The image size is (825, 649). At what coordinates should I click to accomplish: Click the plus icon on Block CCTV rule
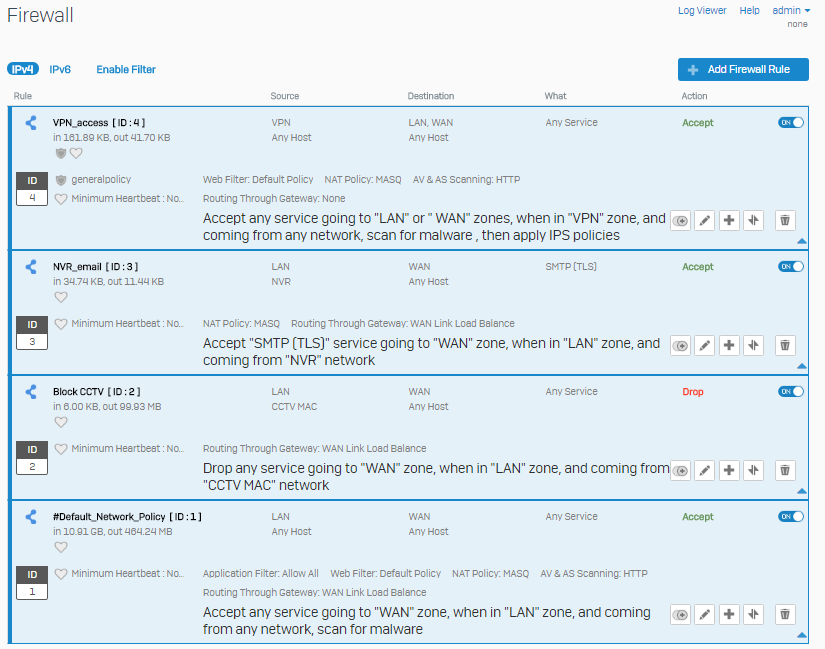pos(729,470)
